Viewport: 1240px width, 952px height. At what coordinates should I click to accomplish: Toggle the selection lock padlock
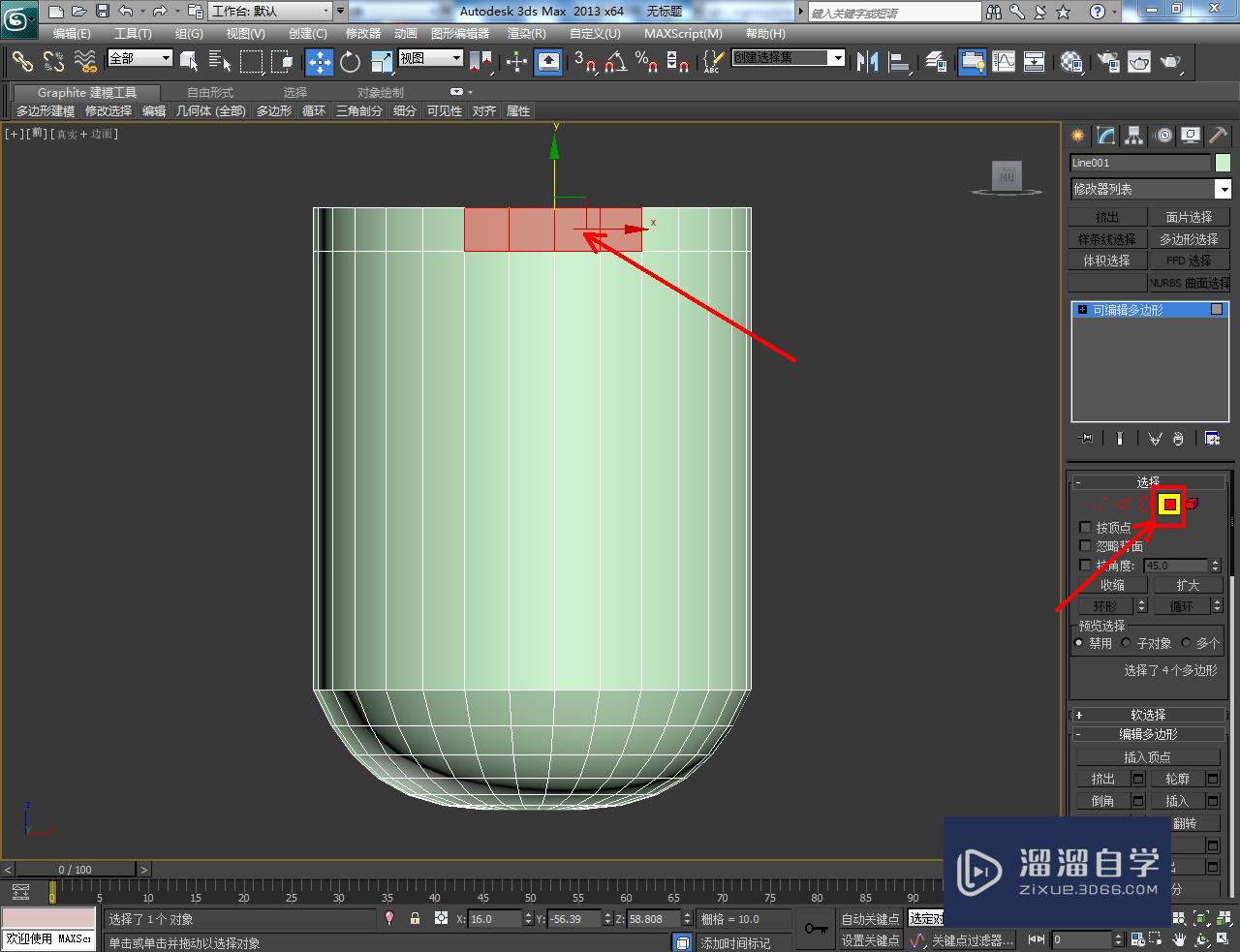click(x=415, y=918)
